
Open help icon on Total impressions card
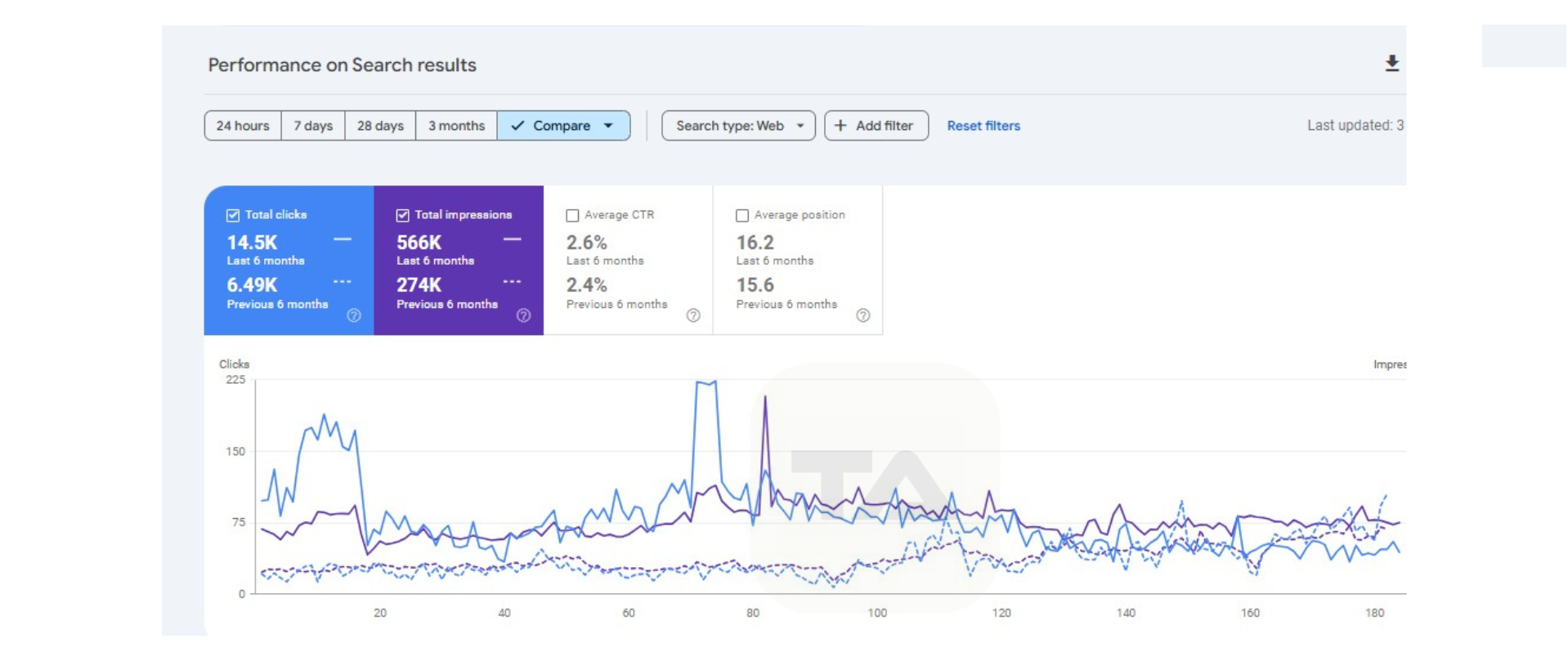pos(523,315)
